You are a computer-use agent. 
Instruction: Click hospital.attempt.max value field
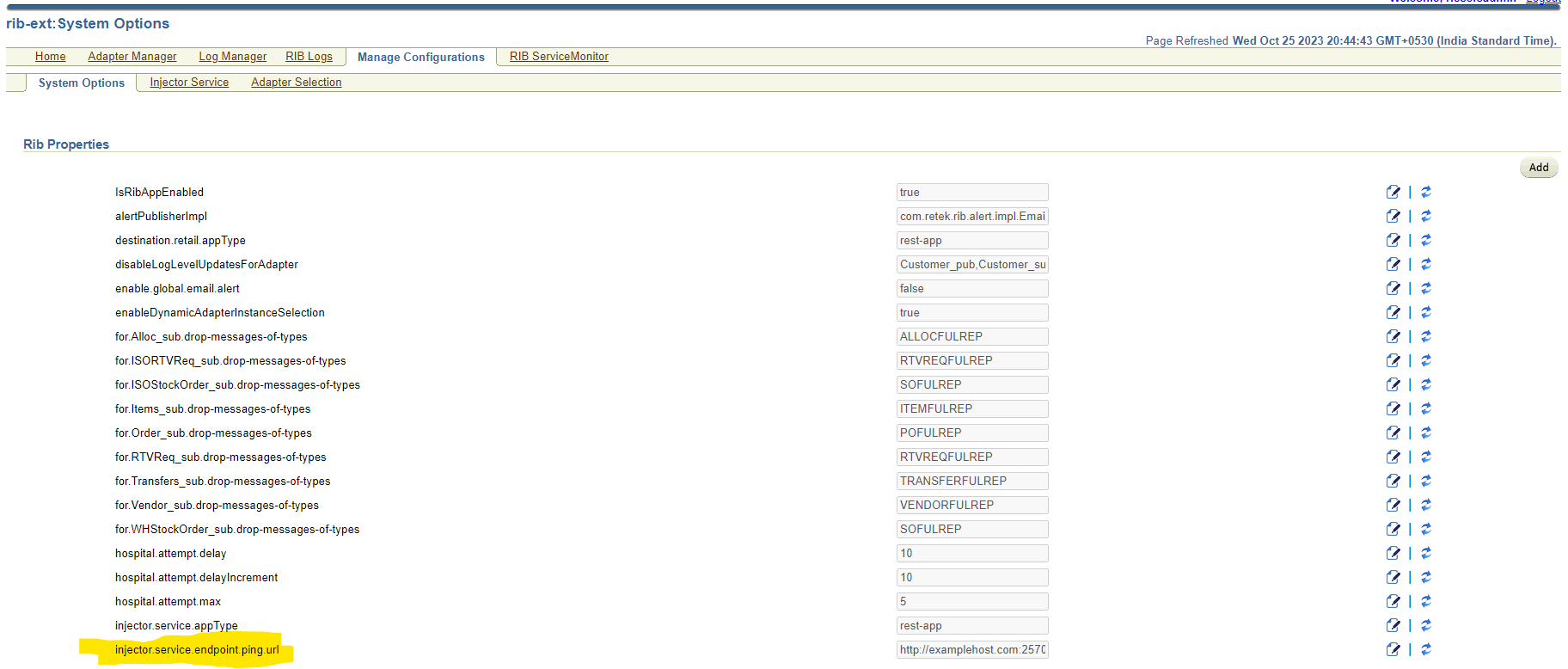pyautogui.click(x=972, y=601)
